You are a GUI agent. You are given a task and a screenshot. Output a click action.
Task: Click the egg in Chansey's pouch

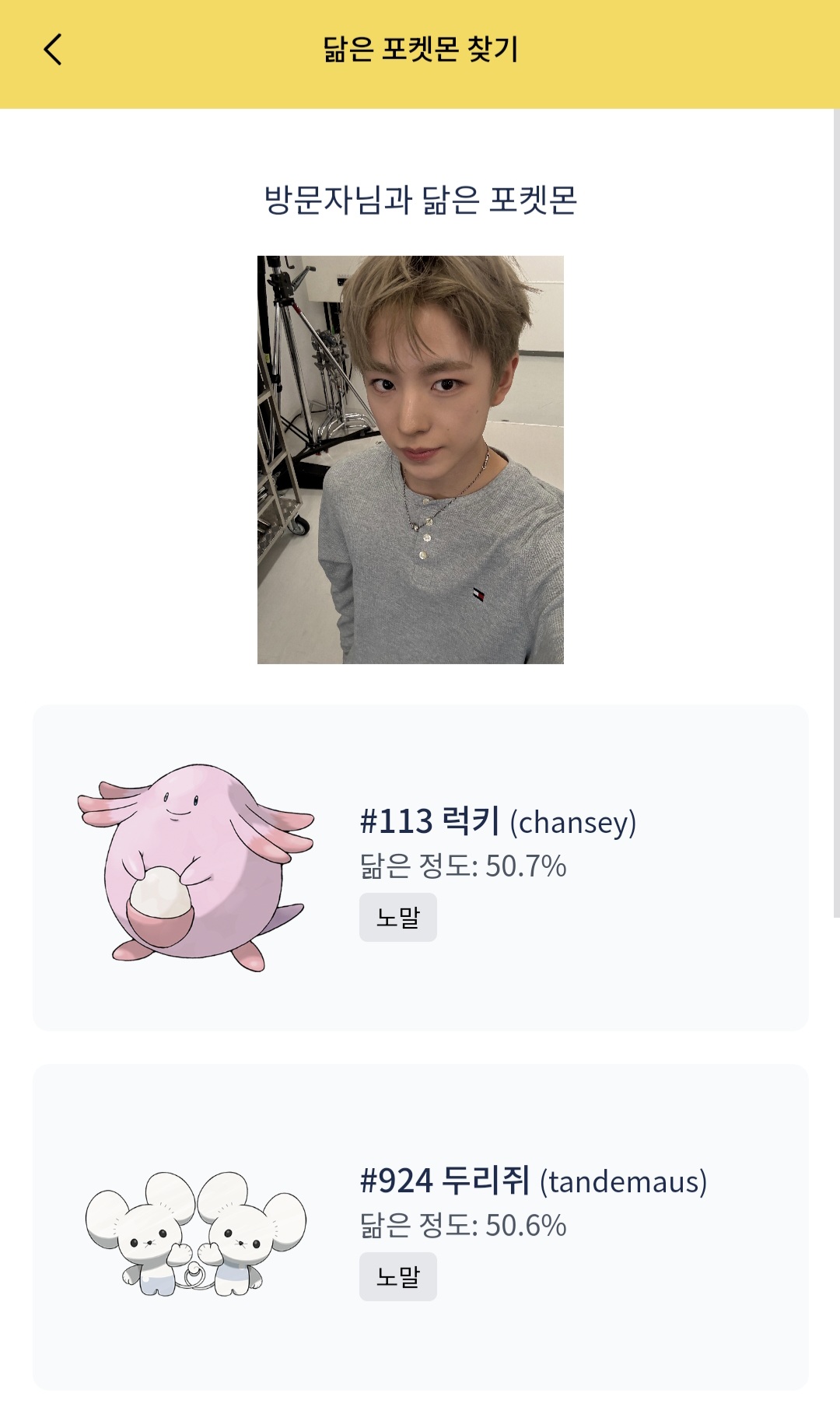pyautogui.click(x=159, y=893)
